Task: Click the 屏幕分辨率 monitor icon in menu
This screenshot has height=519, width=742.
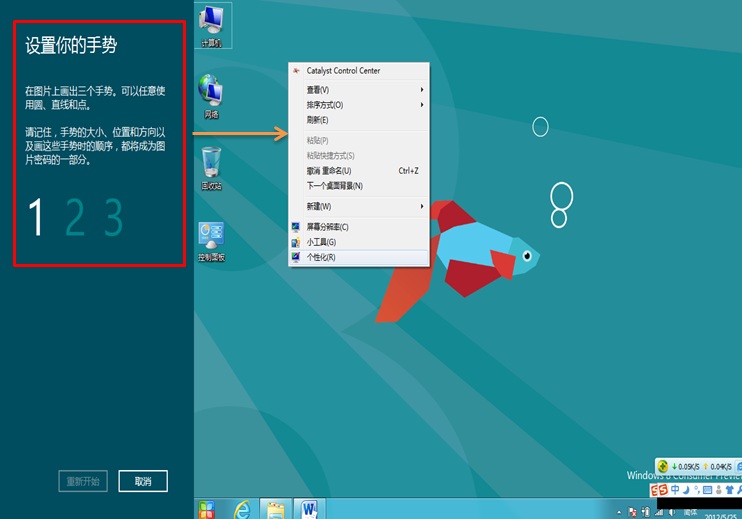Action: [296, 227]
